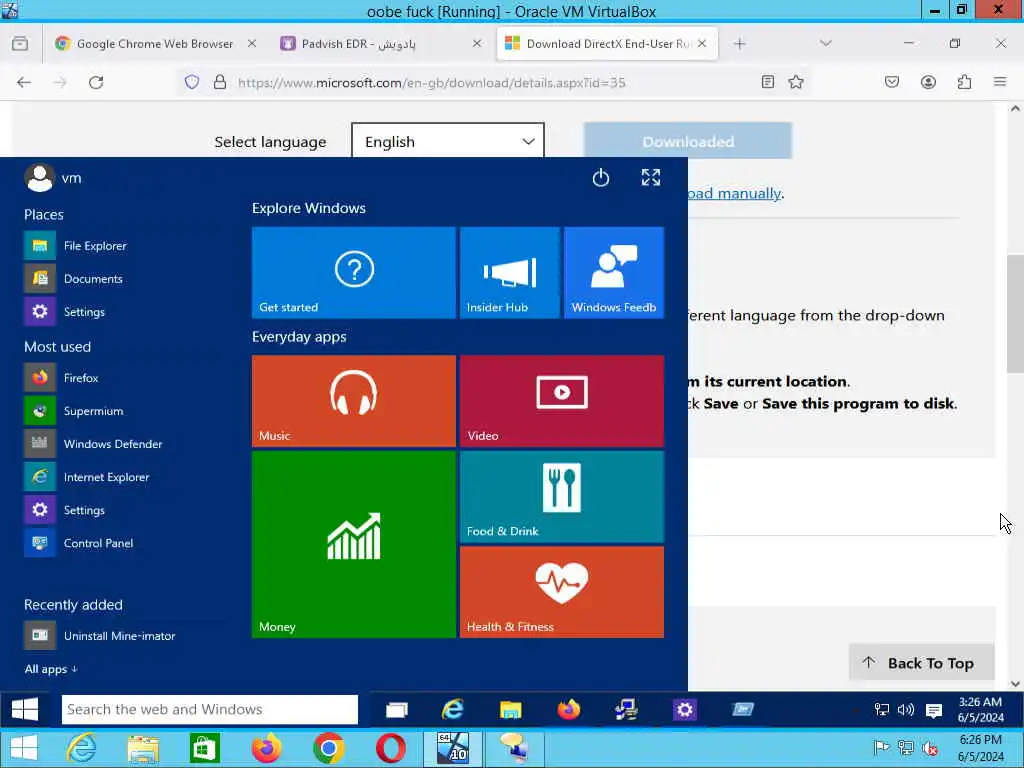The width and height of the screenshot is (1024, 768).
Task: Open File Explorer from Places
Action: tap(76, 246)
